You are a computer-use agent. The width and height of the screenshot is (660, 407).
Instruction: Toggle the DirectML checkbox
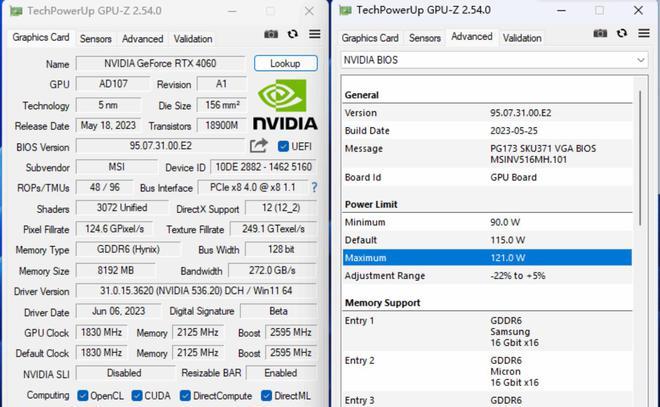point(266,396)
